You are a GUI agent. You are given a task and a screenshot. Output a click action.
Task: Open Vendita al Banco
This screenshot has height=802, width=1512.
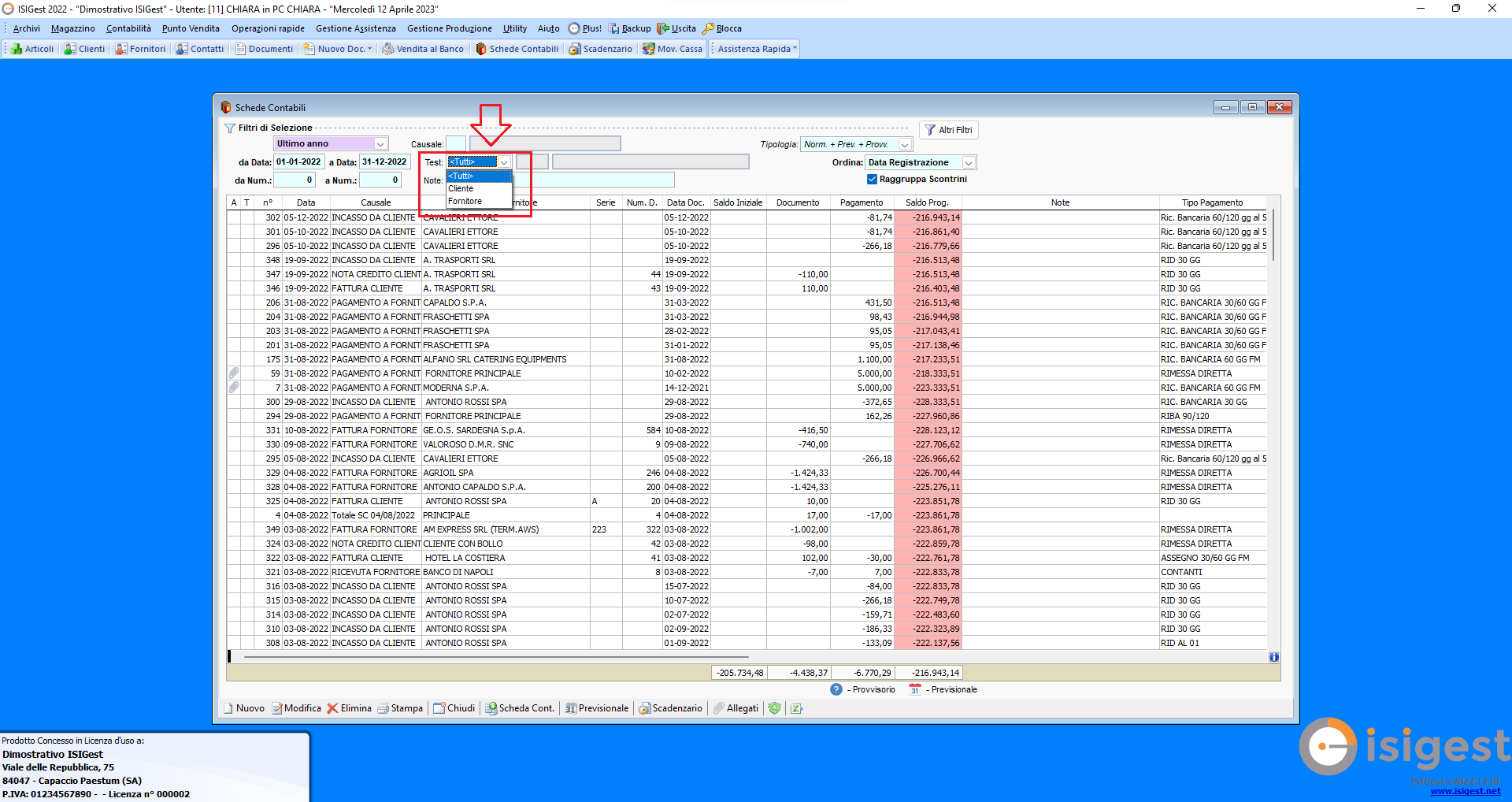423,49
